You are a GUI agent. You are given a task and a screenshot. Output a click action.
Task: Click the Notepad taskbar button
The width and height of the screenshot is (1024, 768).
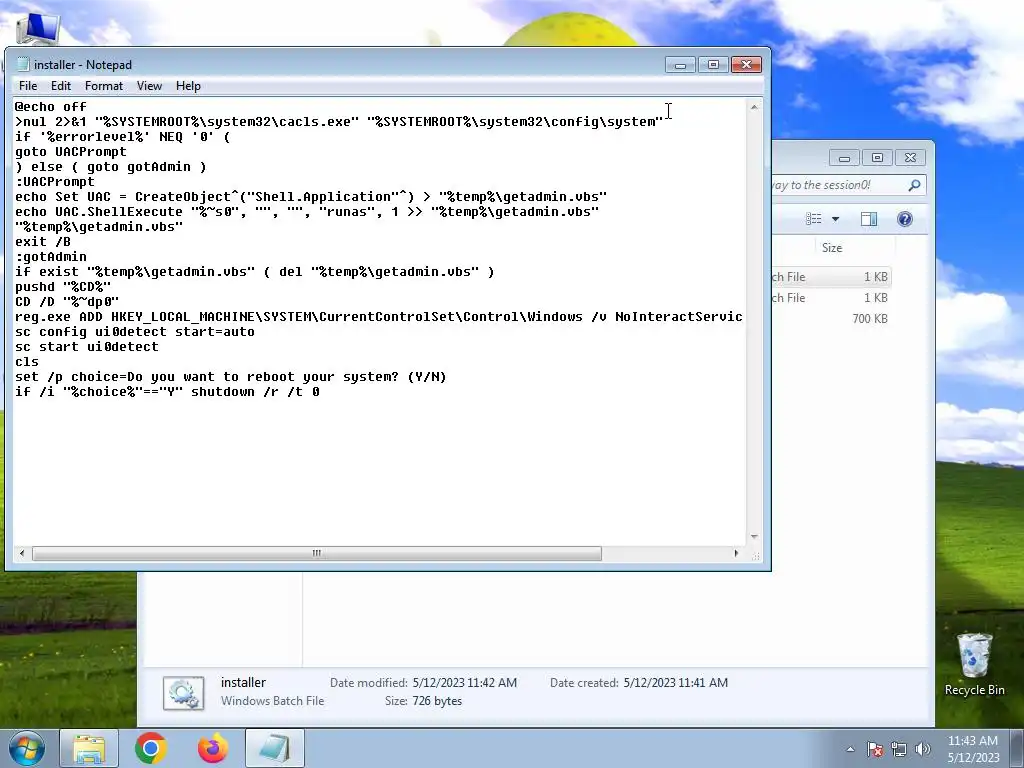pos(275,748)
